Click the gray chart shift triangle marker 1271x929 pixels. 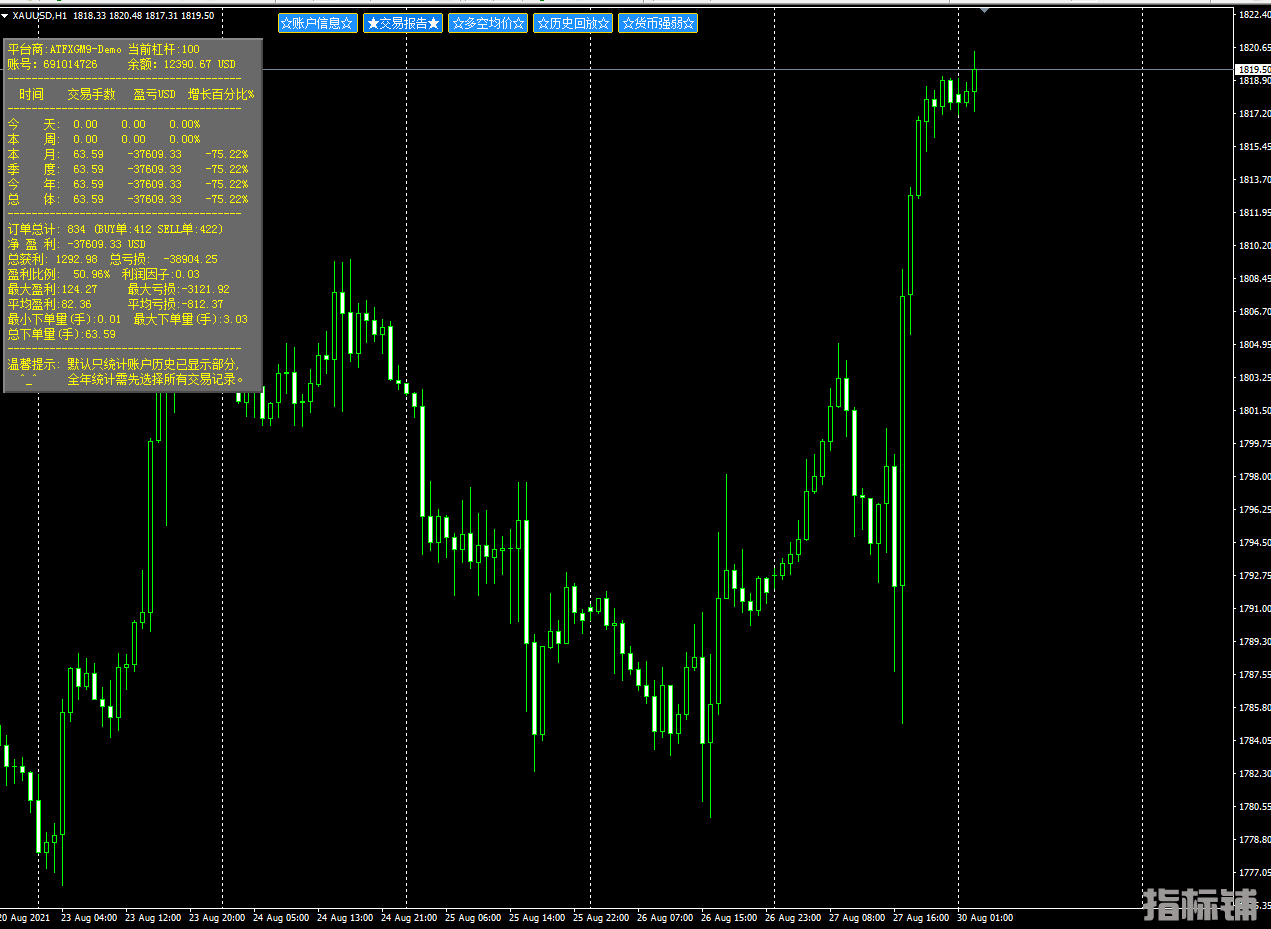tap(984, 10)
